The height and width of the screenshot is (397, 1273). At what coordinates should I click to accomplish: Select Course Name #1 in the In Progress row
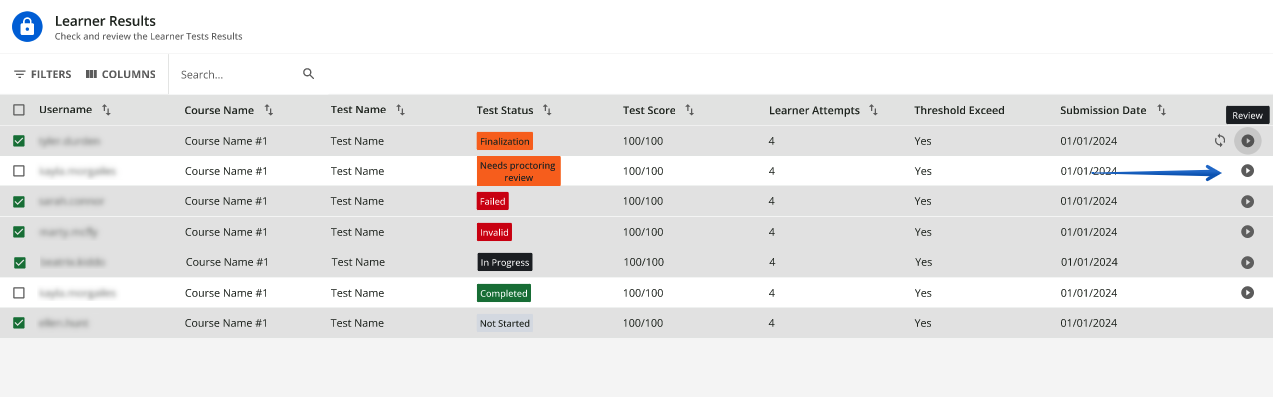[x=227, y=262]
